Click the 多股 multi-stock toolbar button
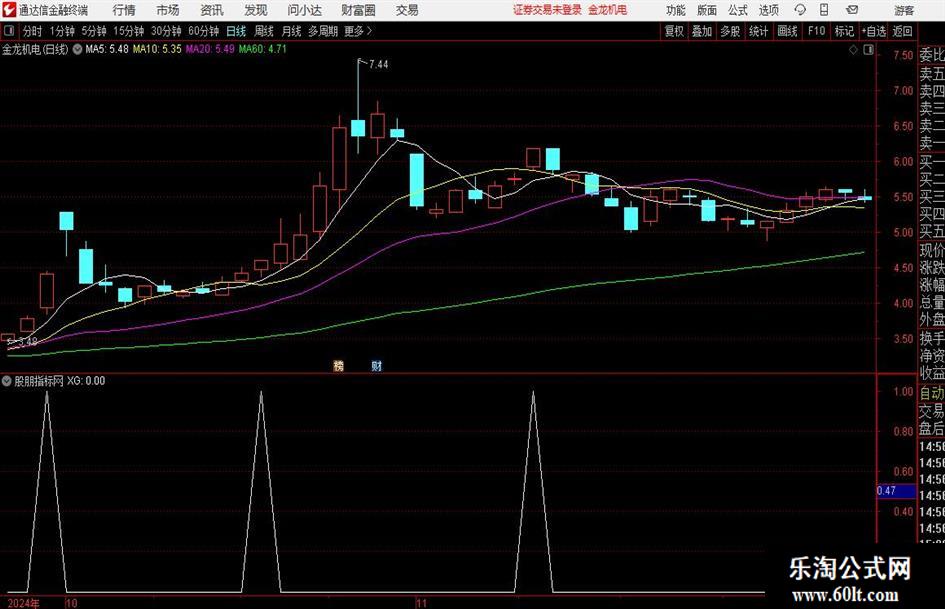 [730, 31]
